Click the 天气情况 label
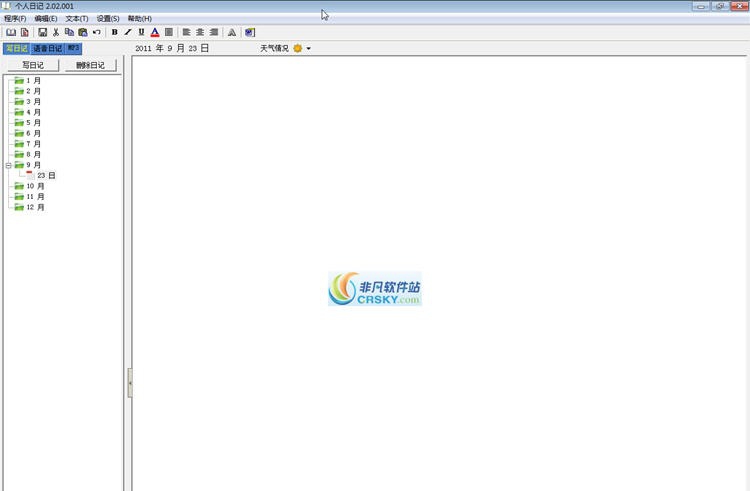The width and height of the screenshot is (750, 491). tap(275, 48)
